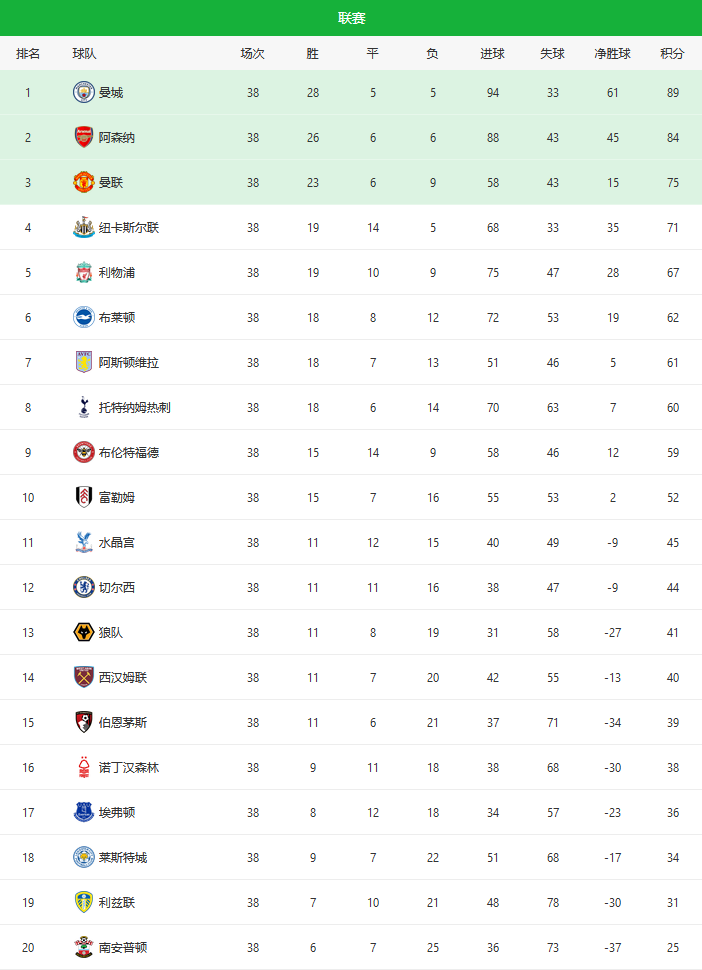Image resolution: width=702 pixels, height=970 pixels.
Task: Click the Manchester United crest icon
Action: click(84, 182)
